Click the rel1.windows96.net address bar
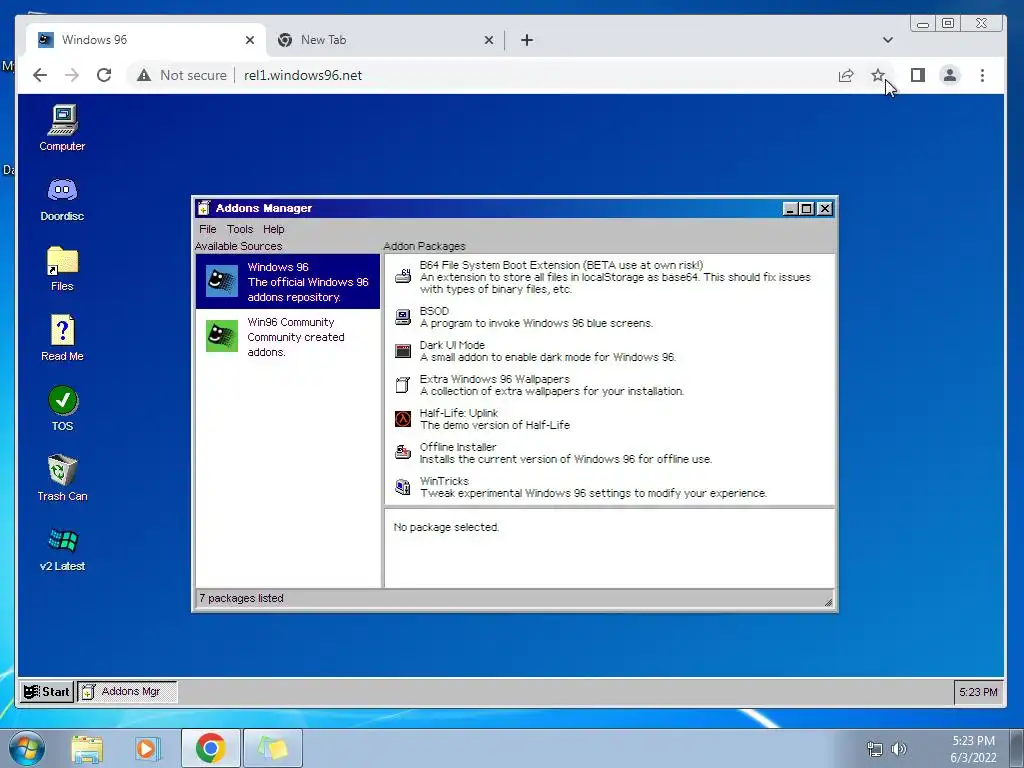The height and width of the screenshot is (768, 1024). 303,75
